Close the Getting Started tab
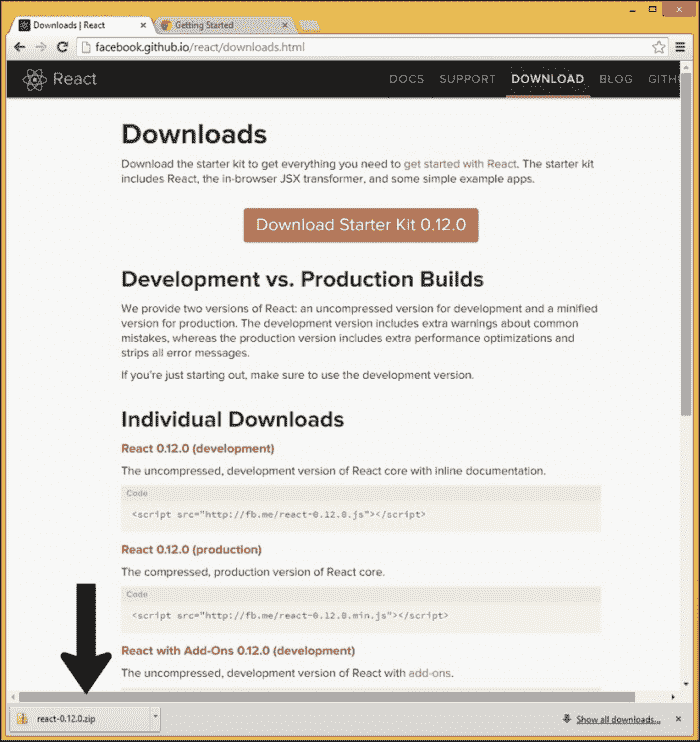This screenshot has width=700, height=742. pyautogui.click(x=285, y=25)
